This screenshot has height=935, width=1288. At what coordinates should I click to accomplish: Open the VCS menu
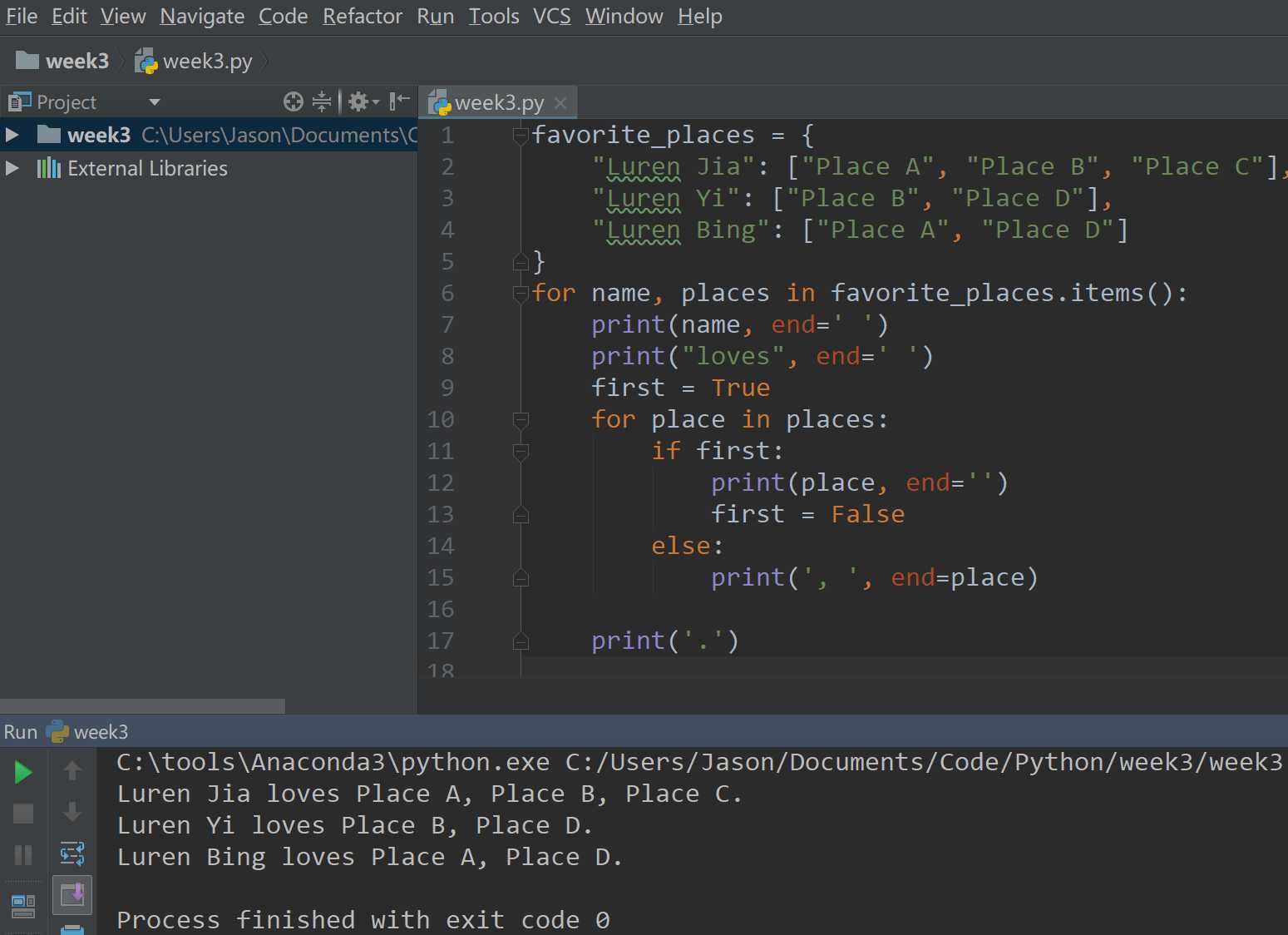(552, 16)
